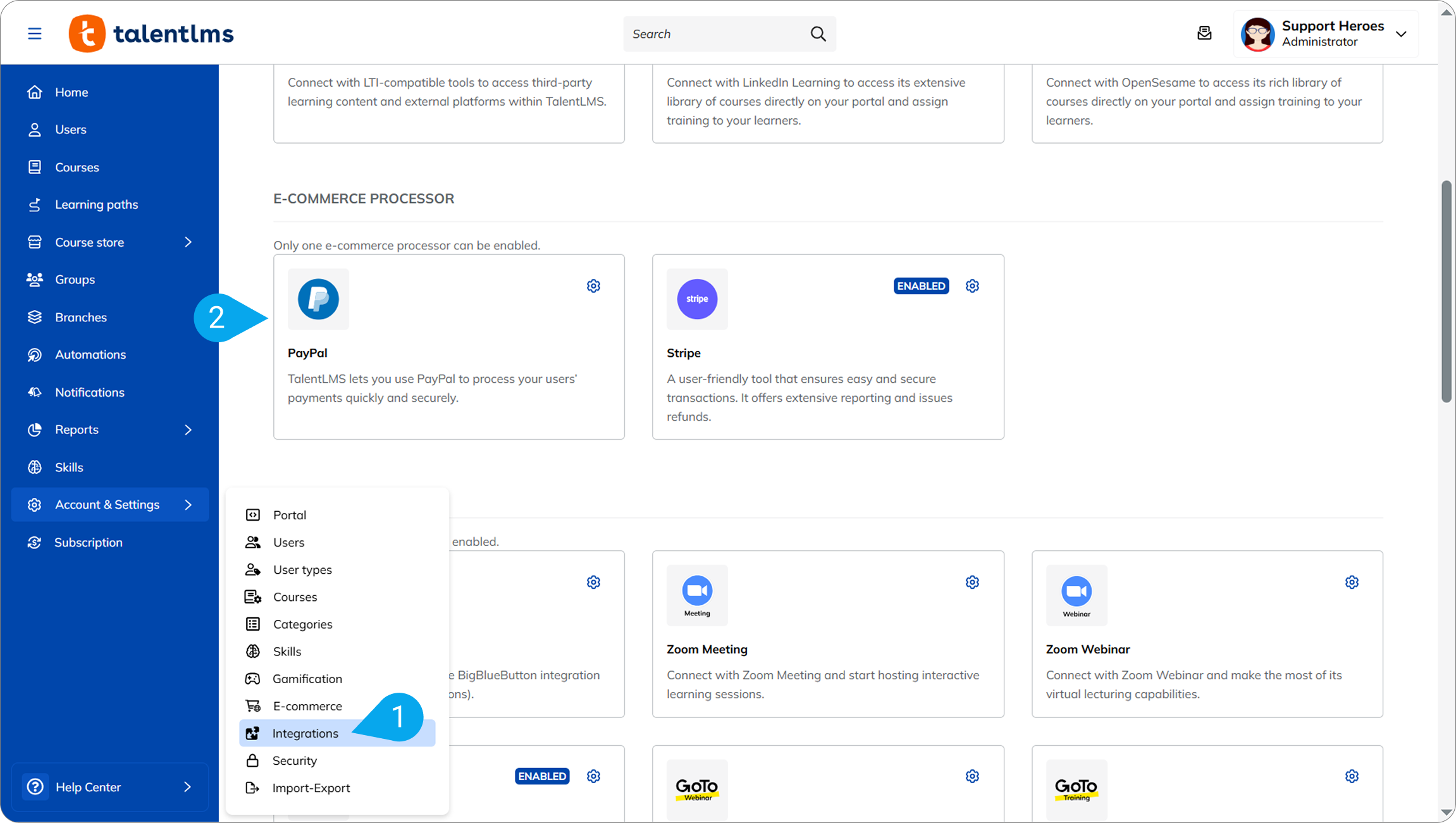This screenshot has height=823, width=1456.
Task: Expand the Reports submenu arrow
Action: click(188, 430)
